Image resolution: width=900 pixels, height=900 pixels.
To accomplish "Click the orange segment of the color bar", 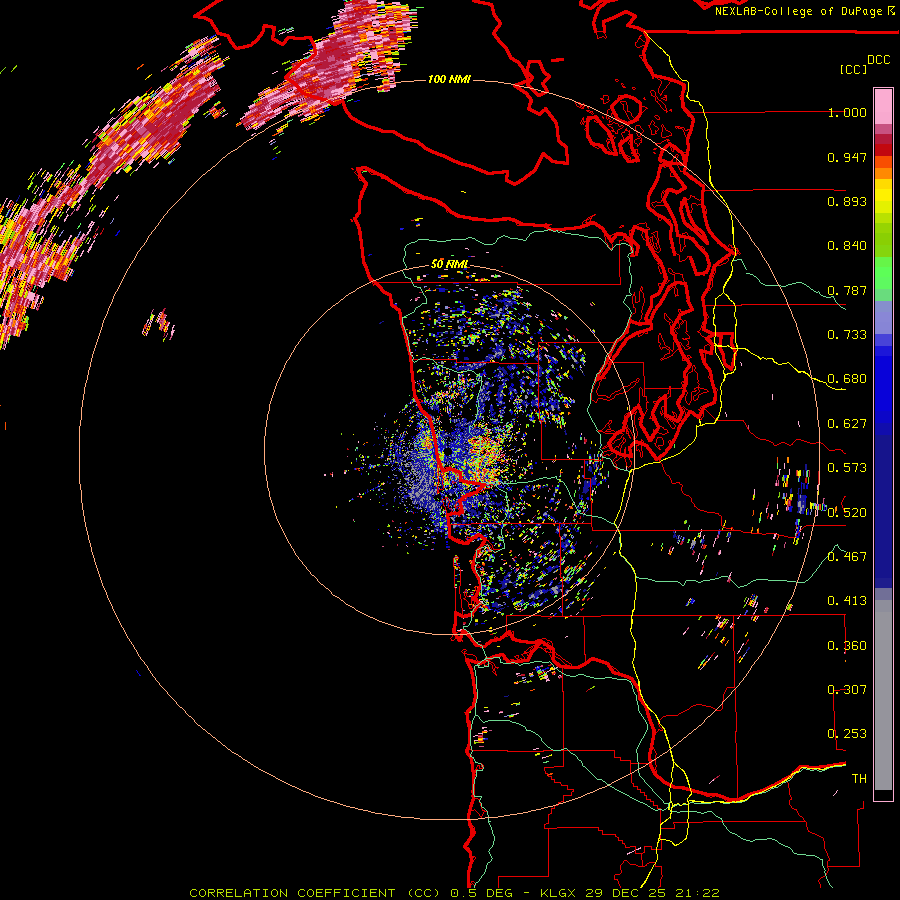I will tap(883, 168).
